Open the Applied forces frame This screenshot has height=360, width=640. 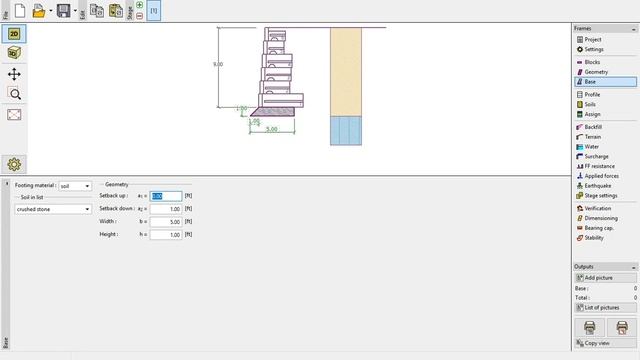605,176
